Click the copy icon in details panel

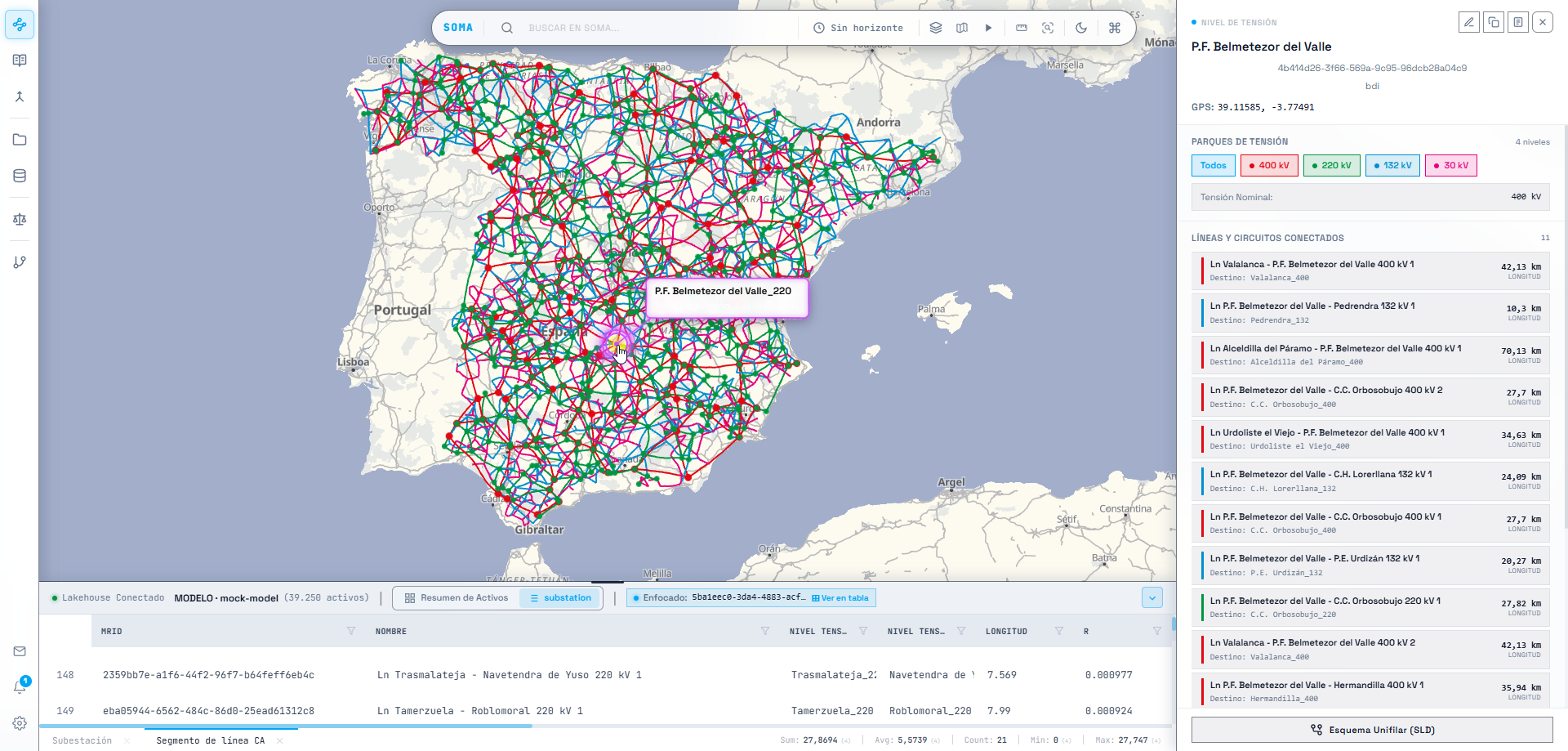pos(1494,22)
